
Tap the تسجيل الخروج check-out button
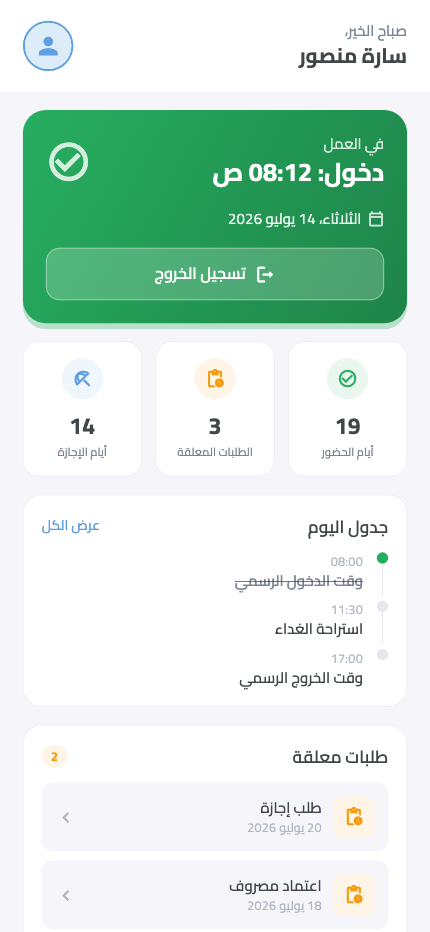[x=215, y=274]
